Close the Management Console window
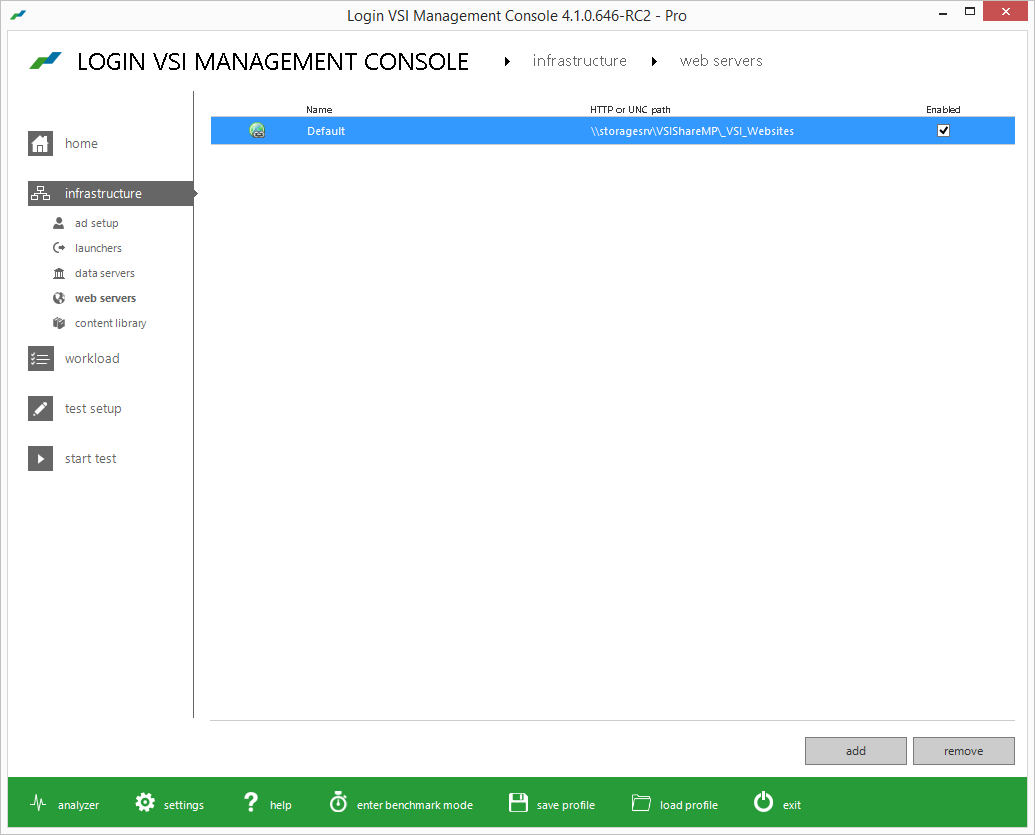This screenshot has width=1035, height=835. 1005,11
